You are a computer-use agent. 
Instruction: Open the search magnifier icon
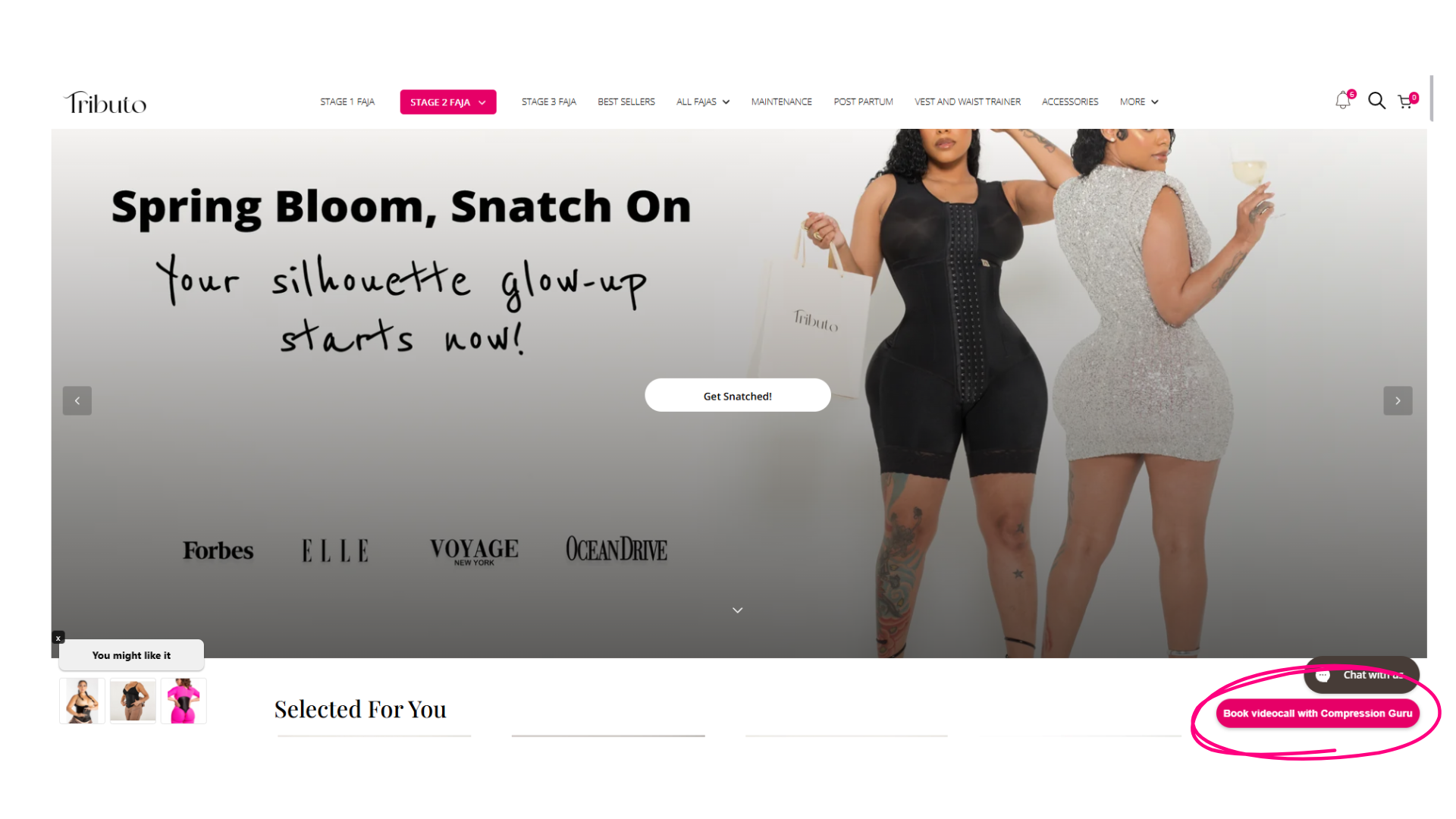(x=1376, y=100)
